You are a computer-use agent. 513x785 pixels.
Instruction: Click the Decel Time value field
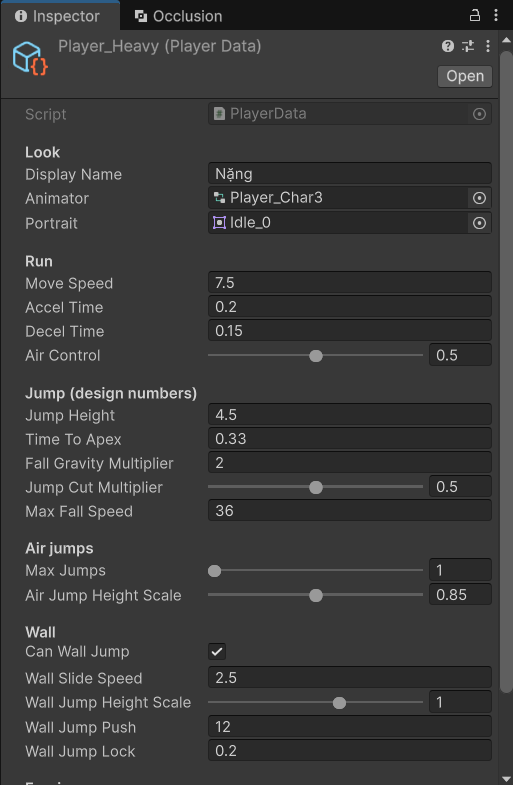tap(350, 331)
